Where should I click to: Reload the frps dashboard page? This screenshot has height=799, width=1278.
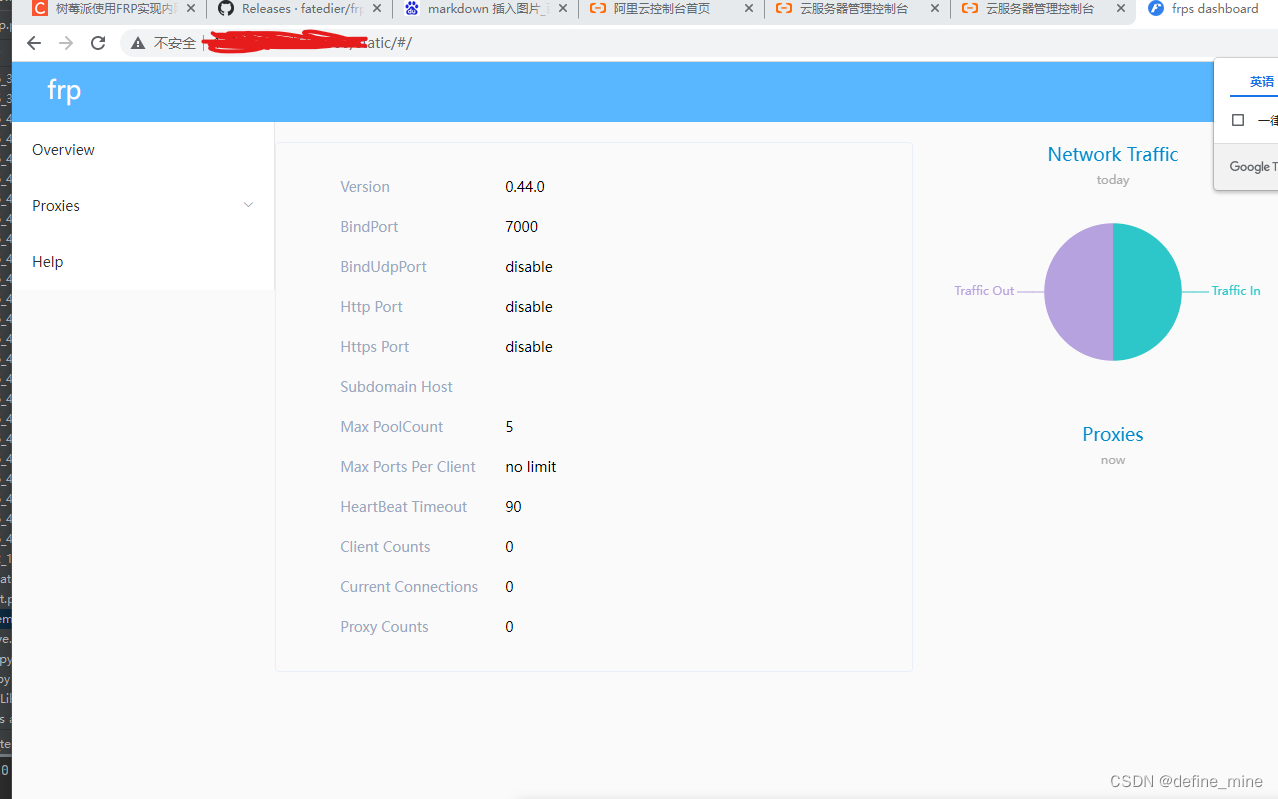tap(98, 43)
